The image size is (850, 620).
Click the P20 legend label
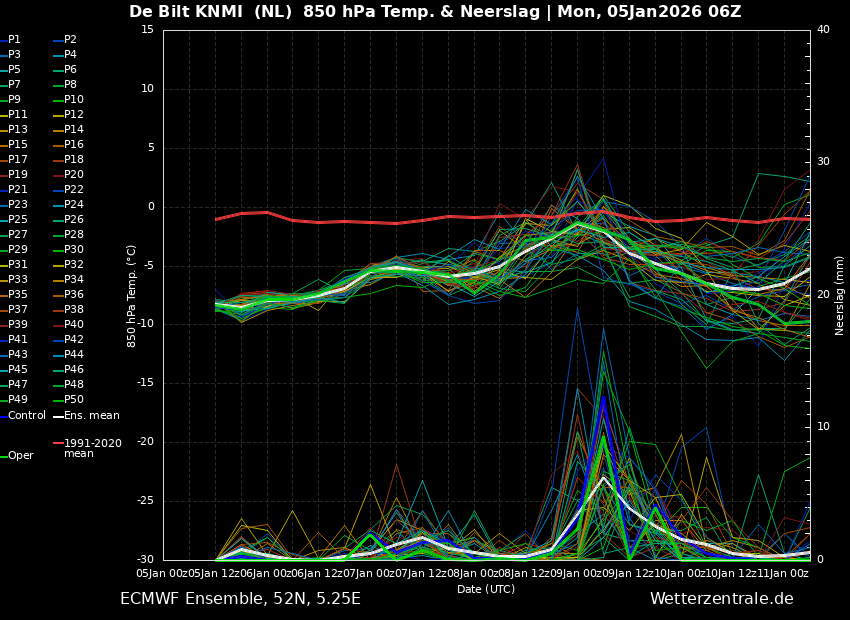tap(74, 175)
